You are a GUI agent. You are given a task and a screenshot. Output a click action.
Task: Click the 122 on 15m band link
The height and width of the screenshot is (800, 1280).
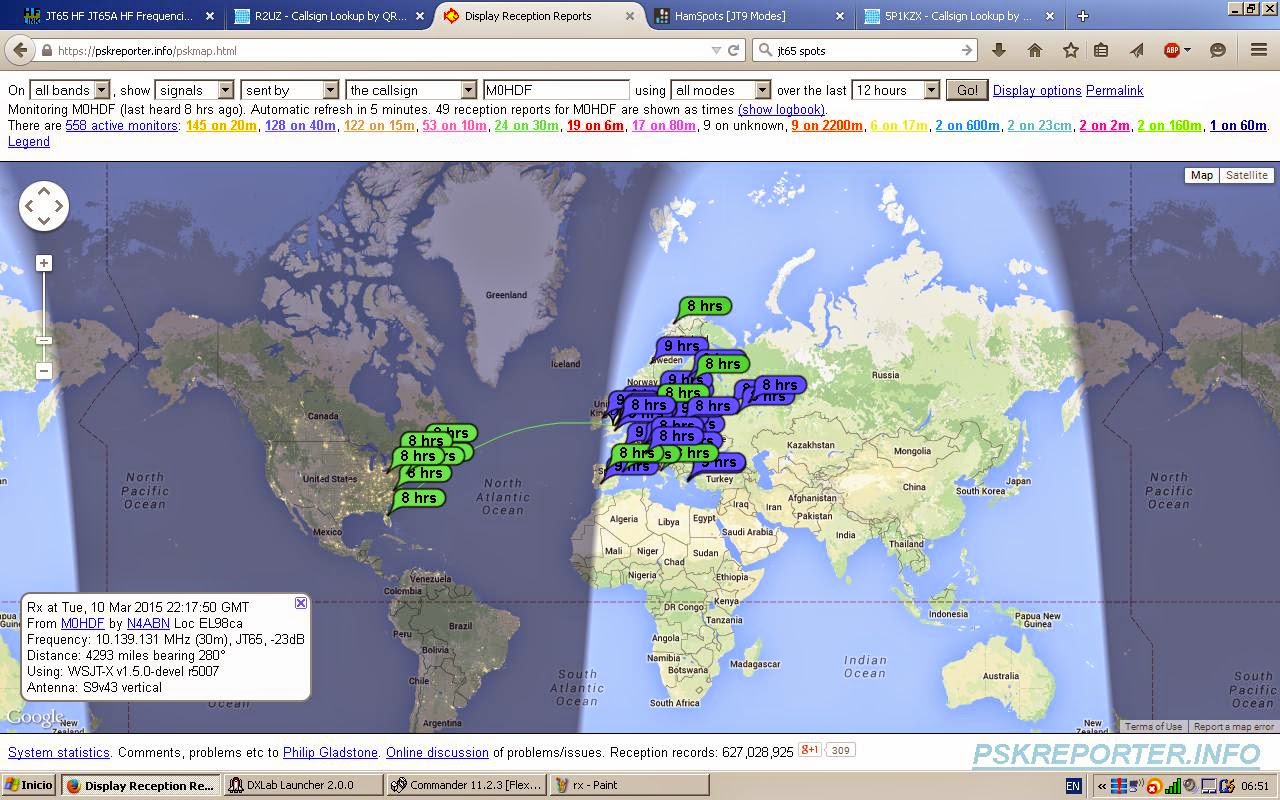click(378, 125)
